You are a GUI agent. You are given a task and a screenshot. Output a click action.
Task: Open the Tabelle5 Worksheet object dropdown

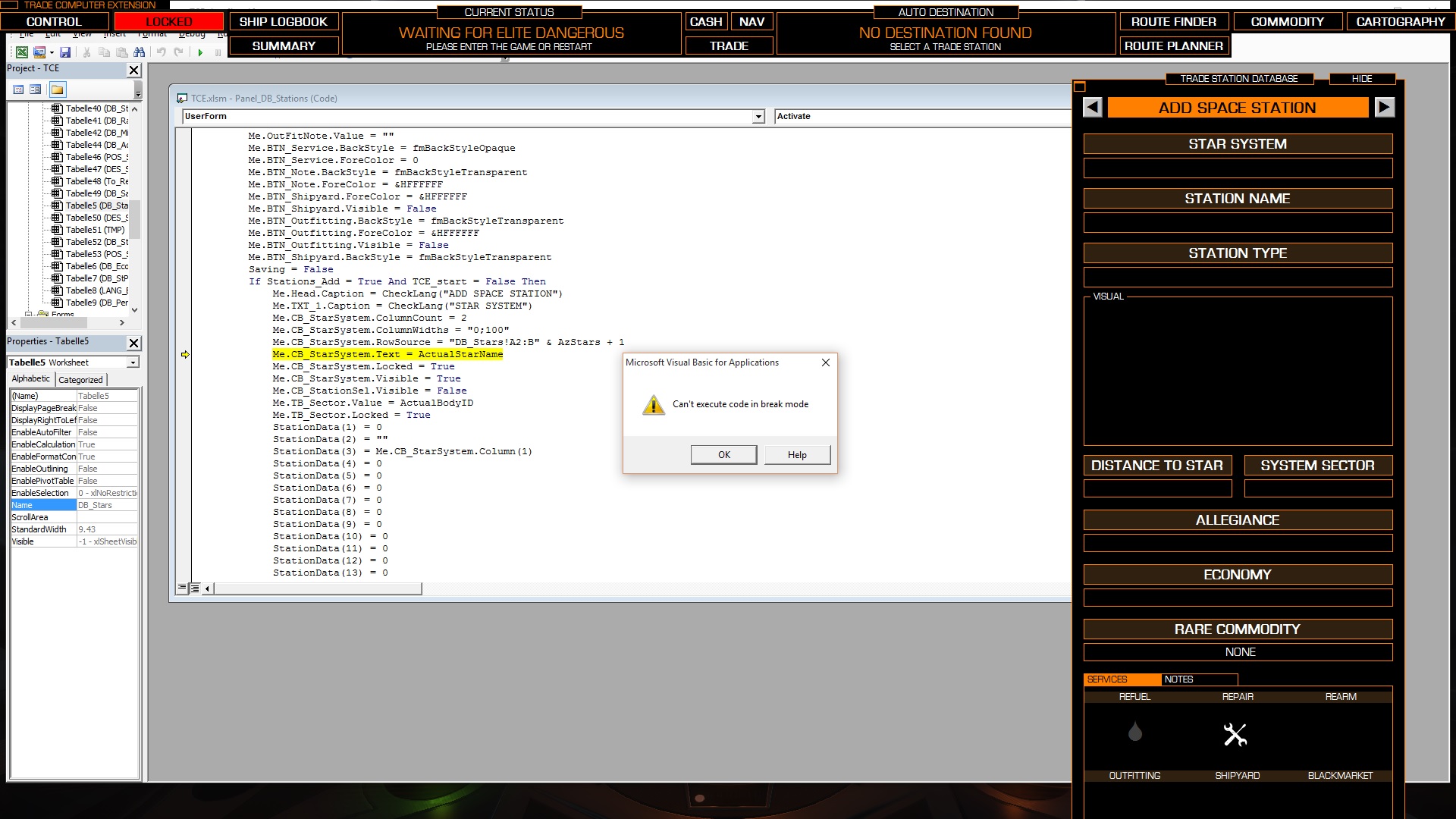[x=133, y=362]
